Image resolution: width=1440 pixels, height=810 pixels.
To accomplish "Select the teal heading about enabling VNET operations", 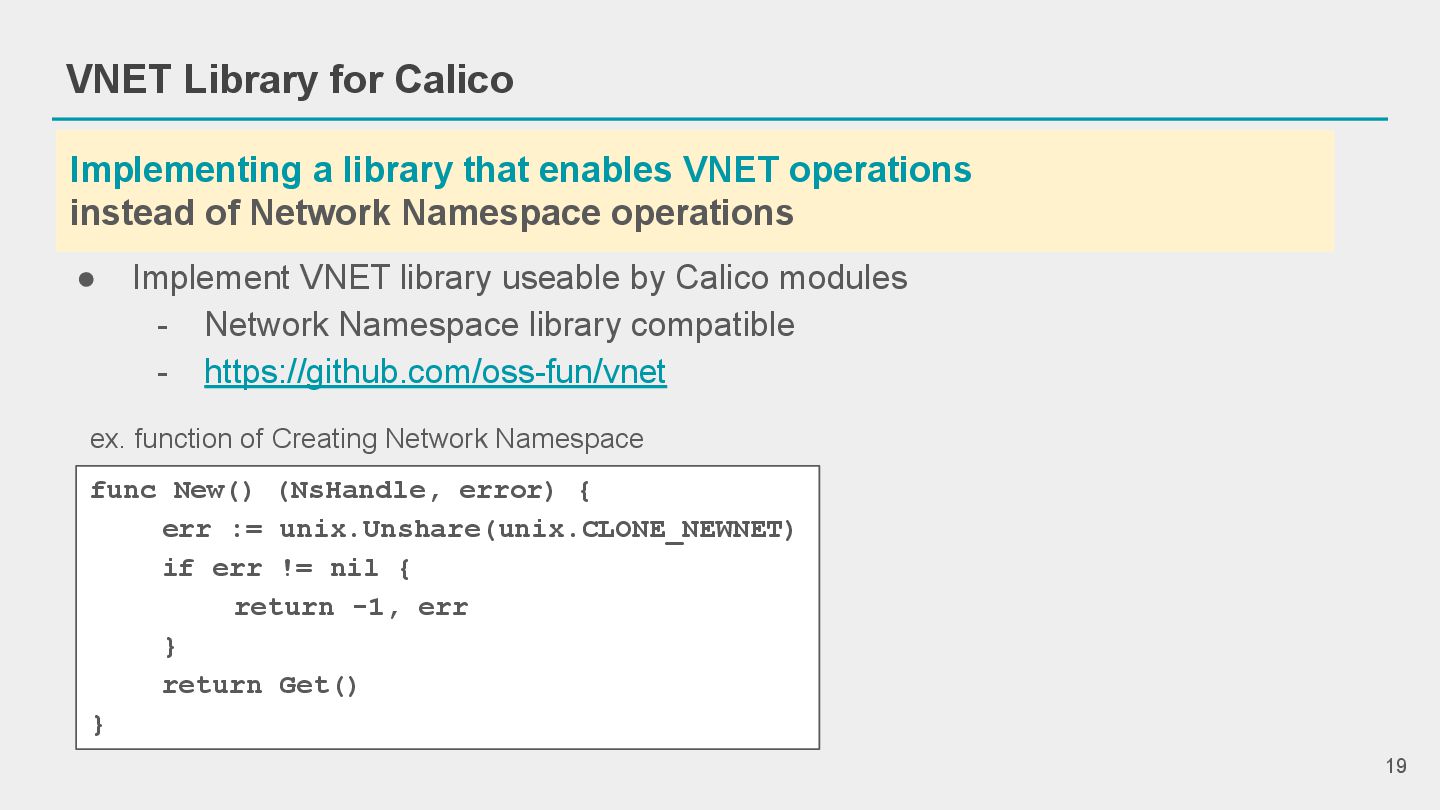I will 520,169.
